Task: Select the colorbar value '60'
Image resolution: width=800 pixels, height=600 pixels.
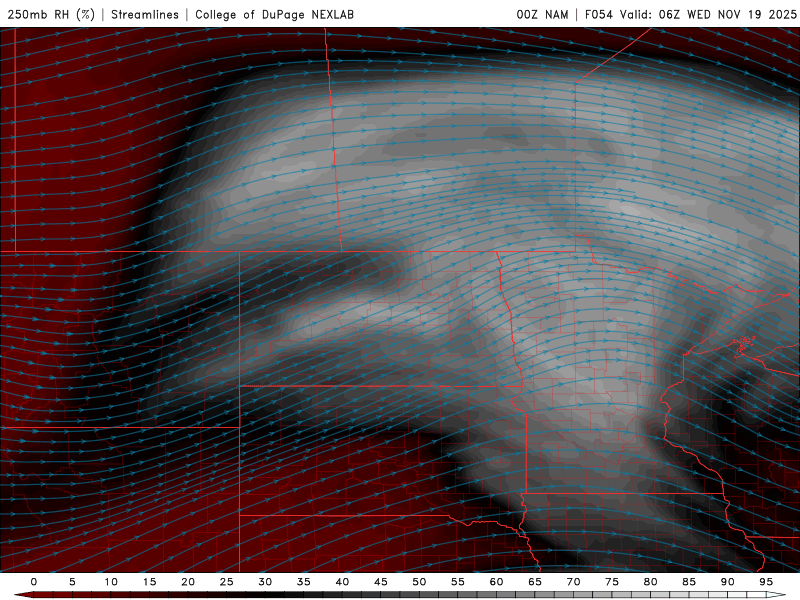Action: (x=496, y=582)
